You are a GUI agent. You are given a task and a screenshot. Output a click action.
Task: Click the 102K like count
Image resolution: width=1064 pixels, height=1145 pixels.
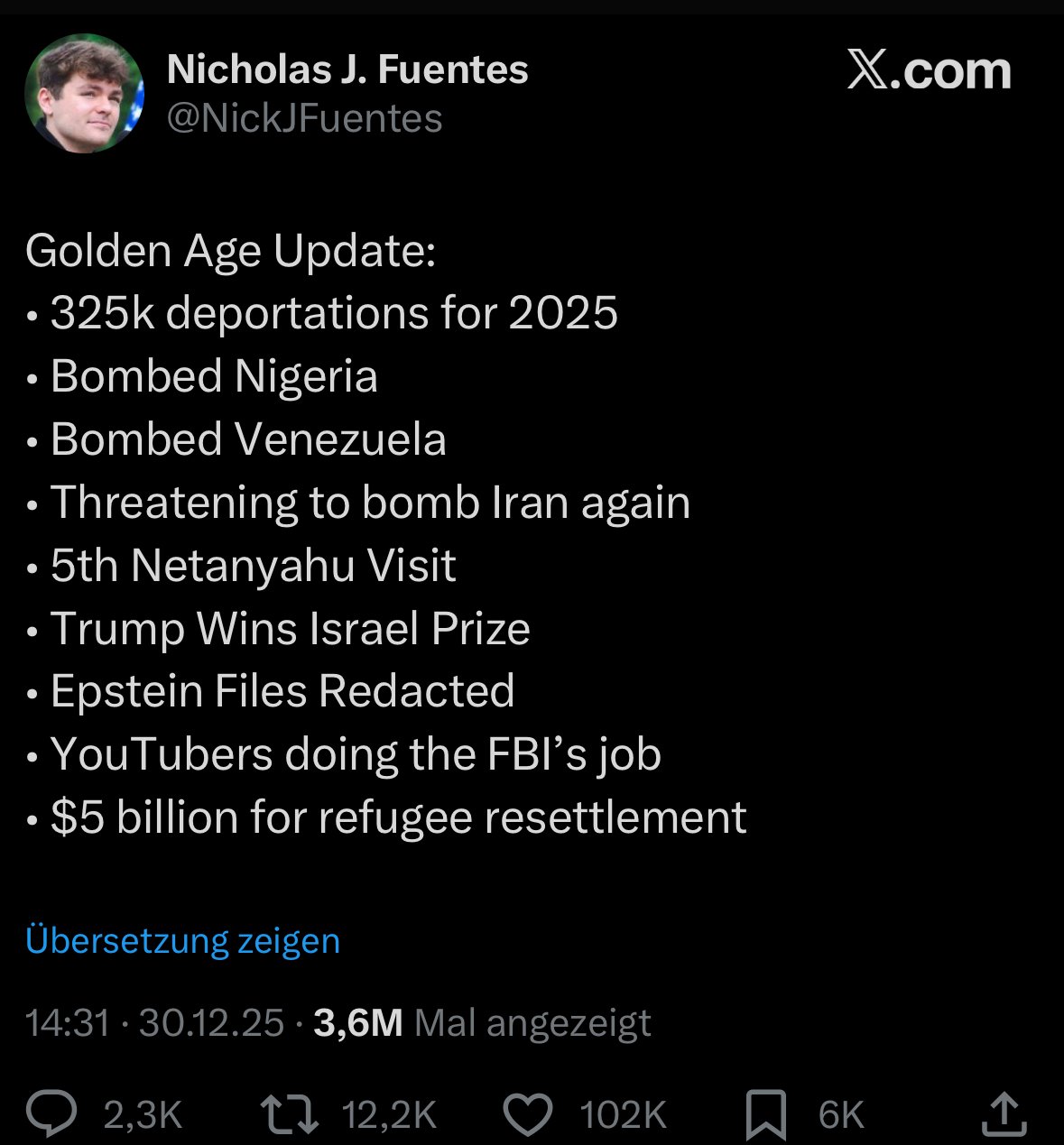[x=623, y=1115]
